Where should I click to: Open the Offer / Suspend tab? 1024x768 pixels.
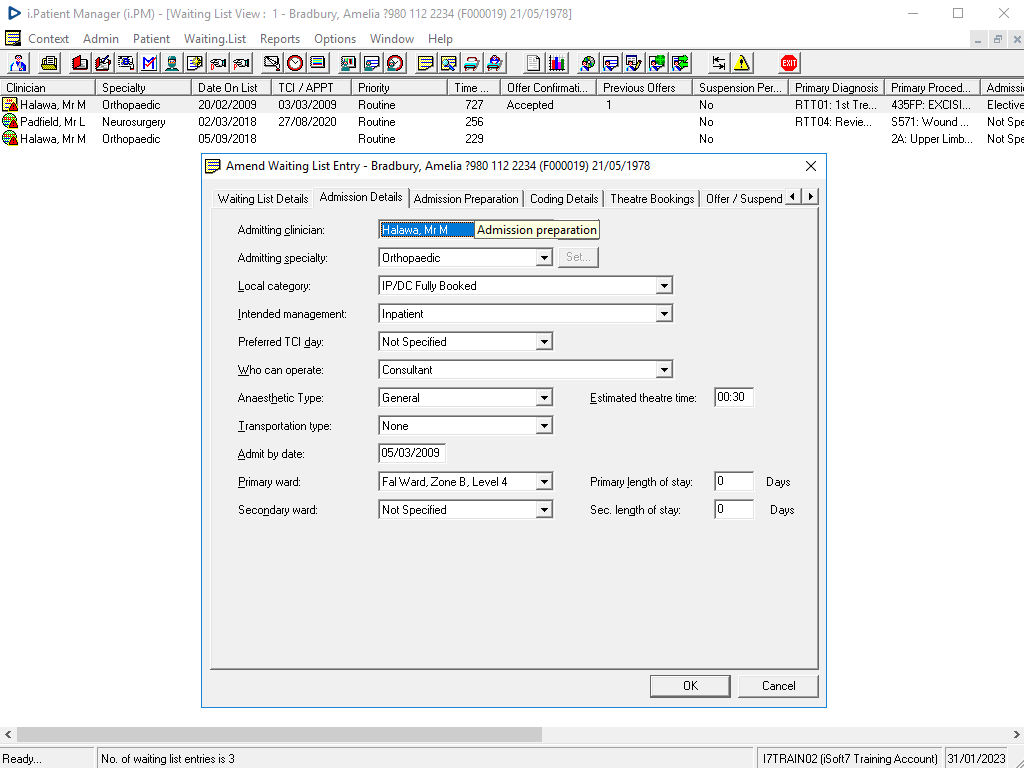tap(744, 199)
